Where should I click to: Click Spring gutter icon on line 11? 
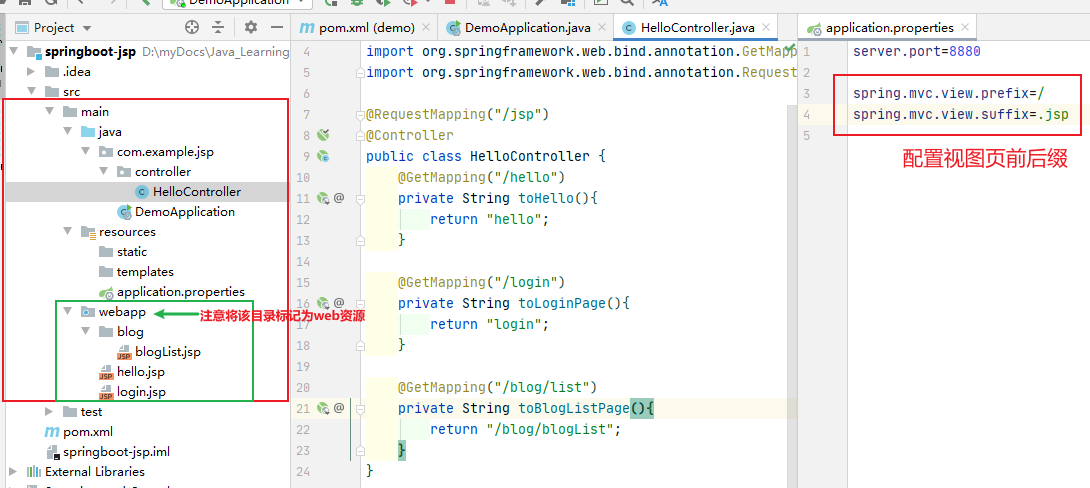tap(323, 199)
